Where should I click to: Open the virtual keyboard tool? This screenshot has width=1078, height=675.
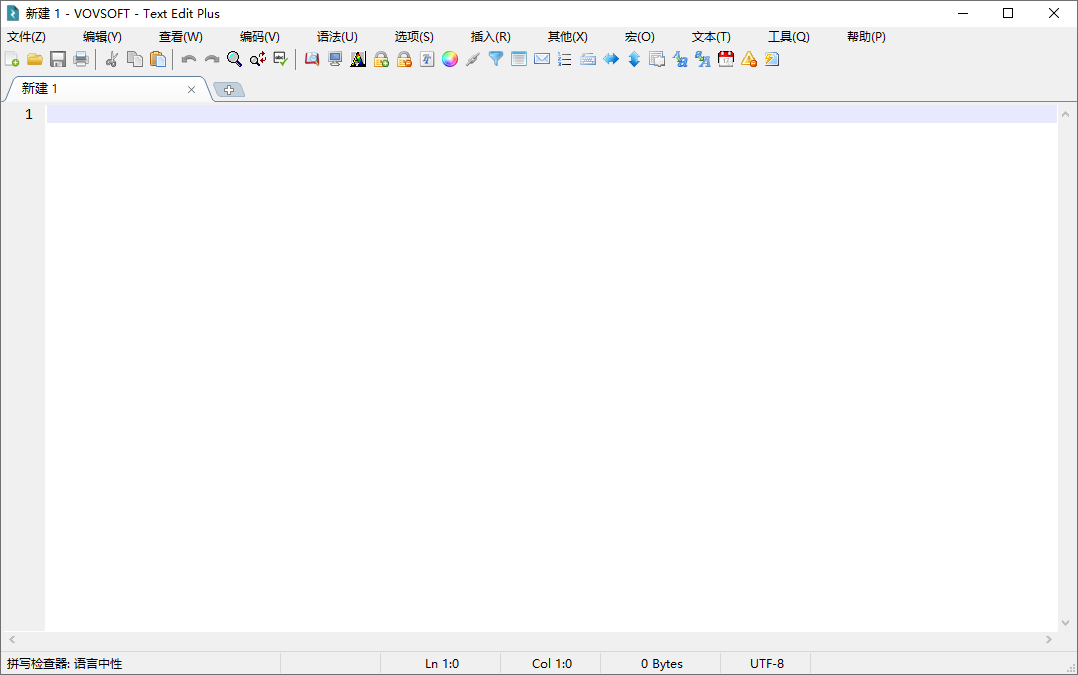pos(588,59)
